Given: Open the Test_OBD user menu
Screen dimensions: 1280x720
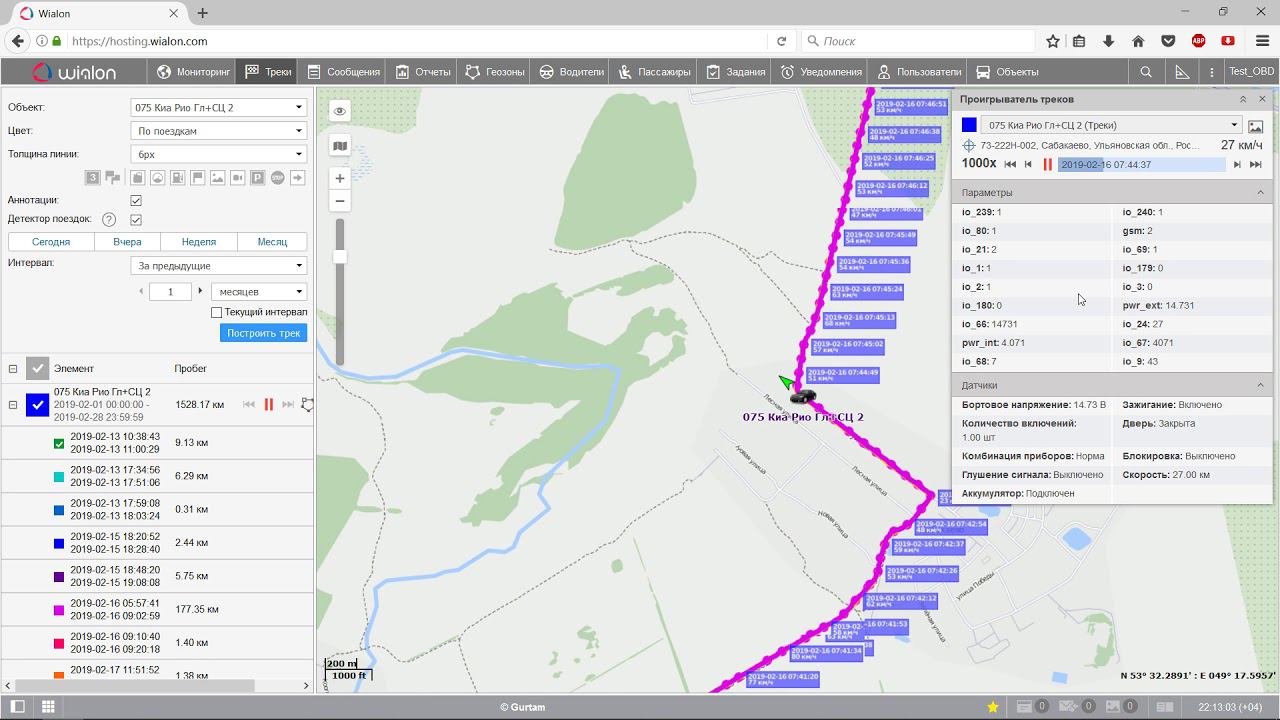Looking at the screenshot, I should pyautogui.click(x=1251, y=72).
